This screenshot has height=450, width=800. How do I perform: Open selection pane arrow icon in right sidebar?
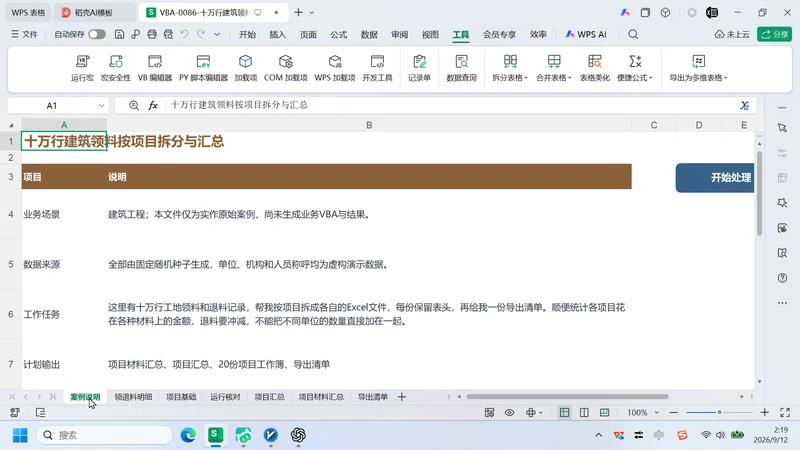782,128
